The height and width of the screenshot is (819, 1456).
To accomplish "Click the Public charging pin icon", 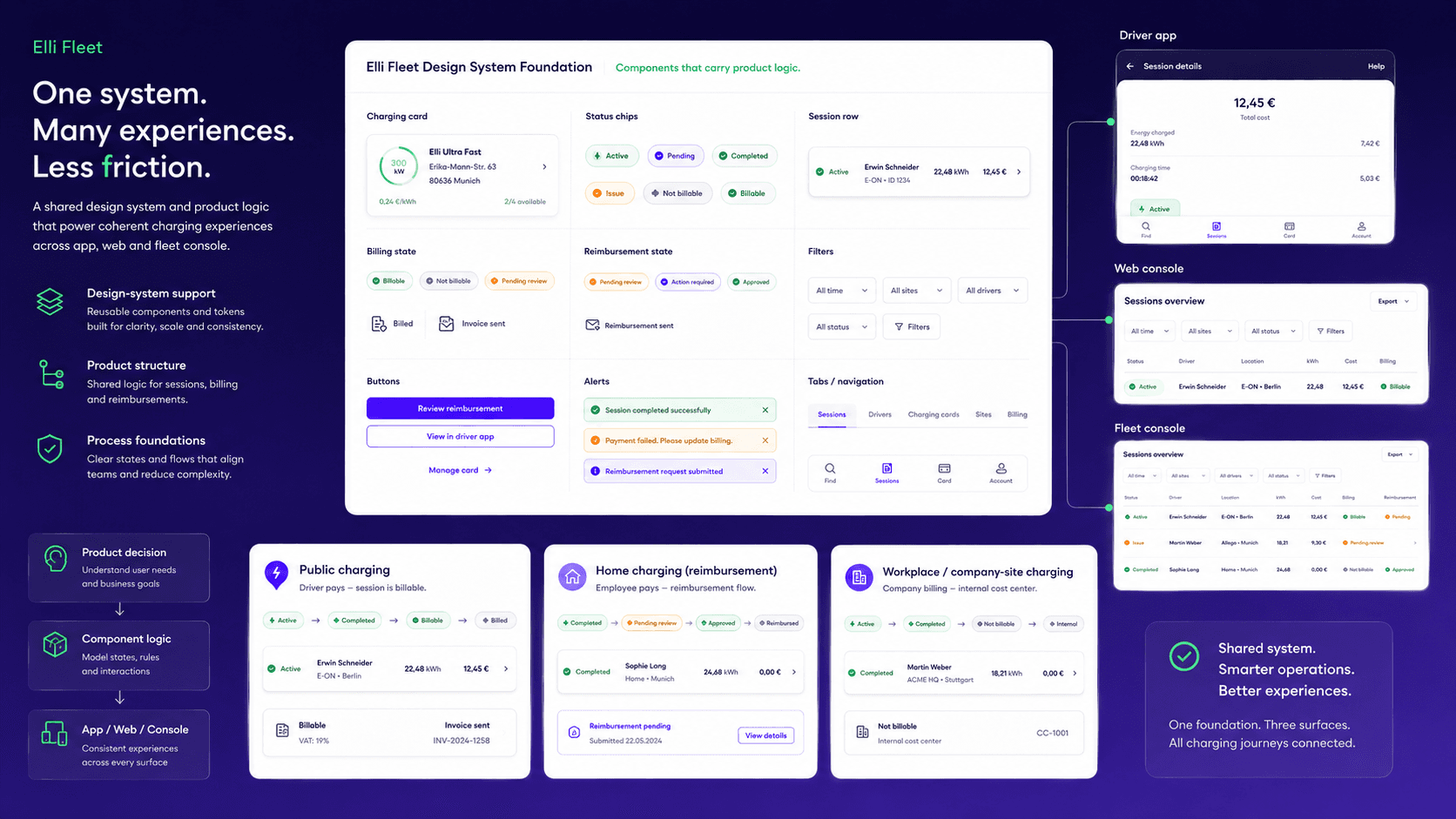I will pyautogui.click(x=276, y=574).
